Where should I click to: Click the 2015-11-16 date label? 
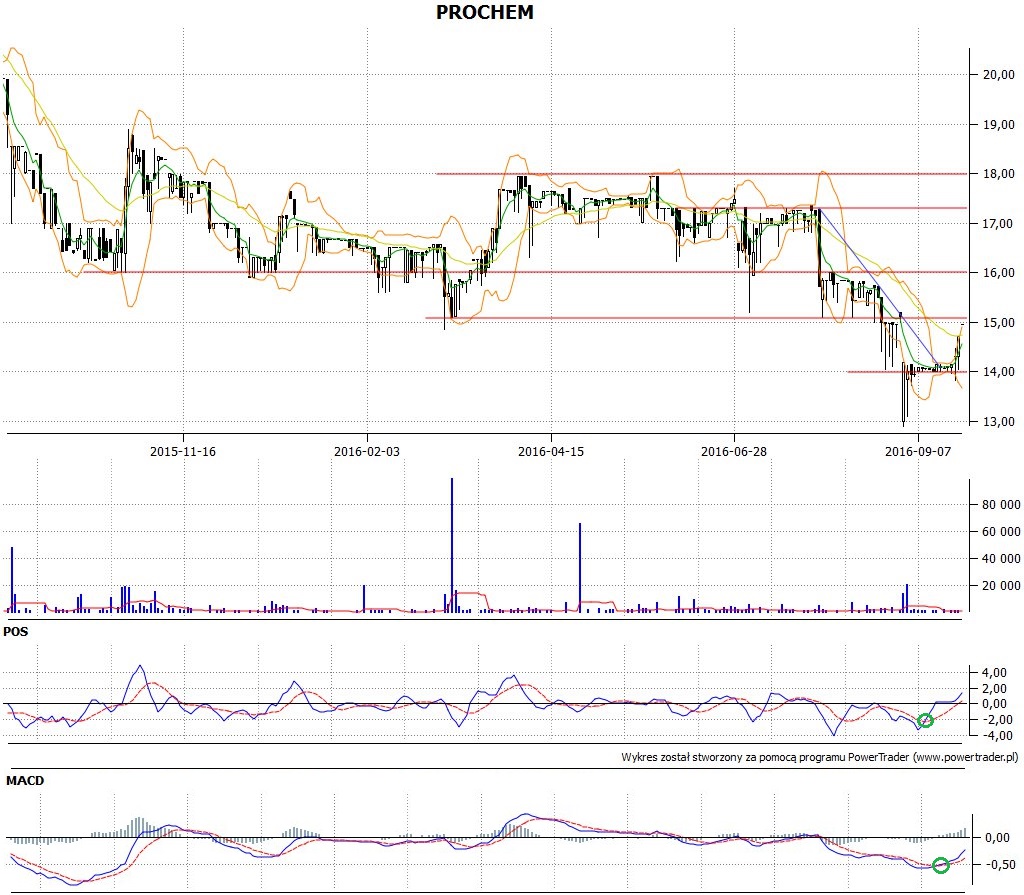point(183,451)
